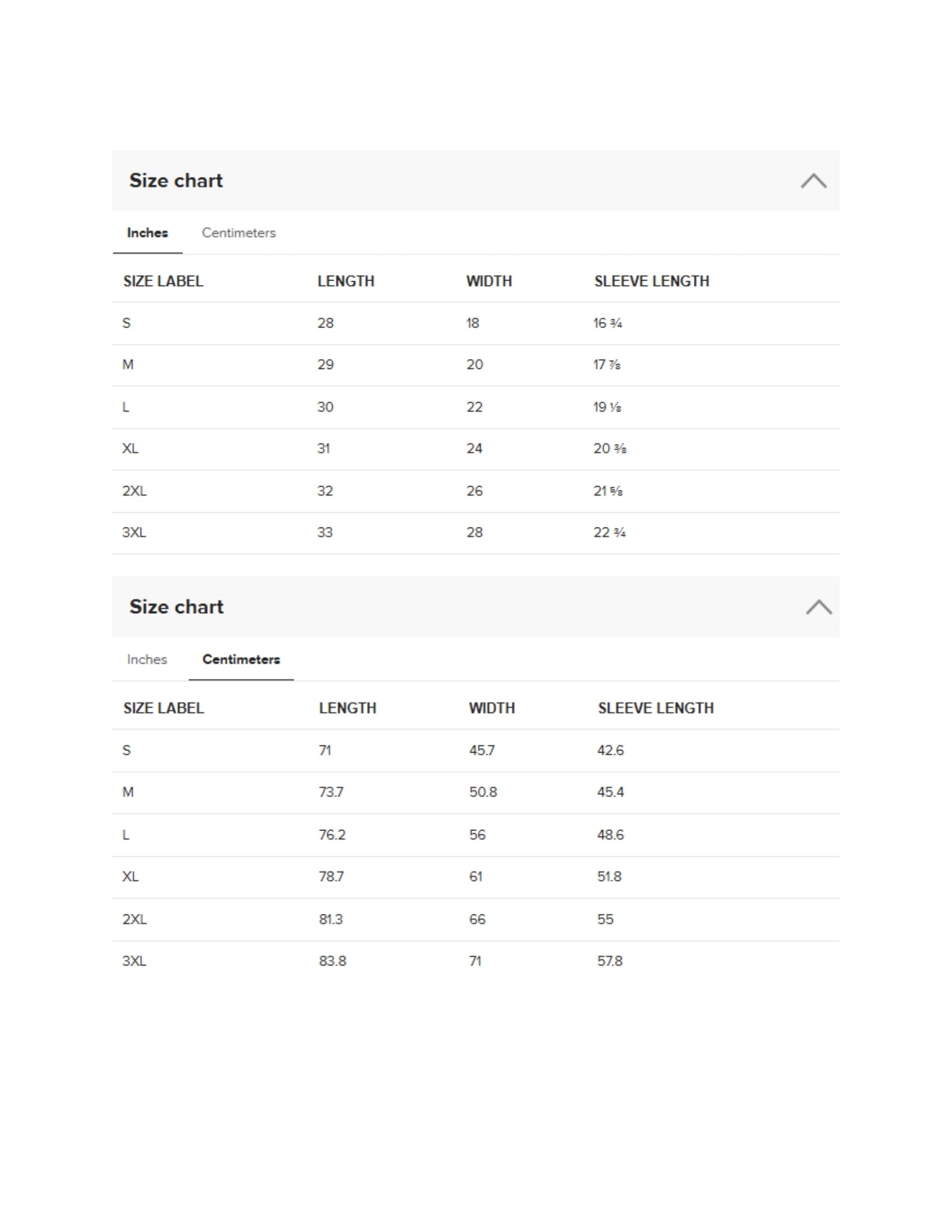Click the 57.8 sleeve length value
This screenshot has width=952, height=1232.
tap(610, 960)
